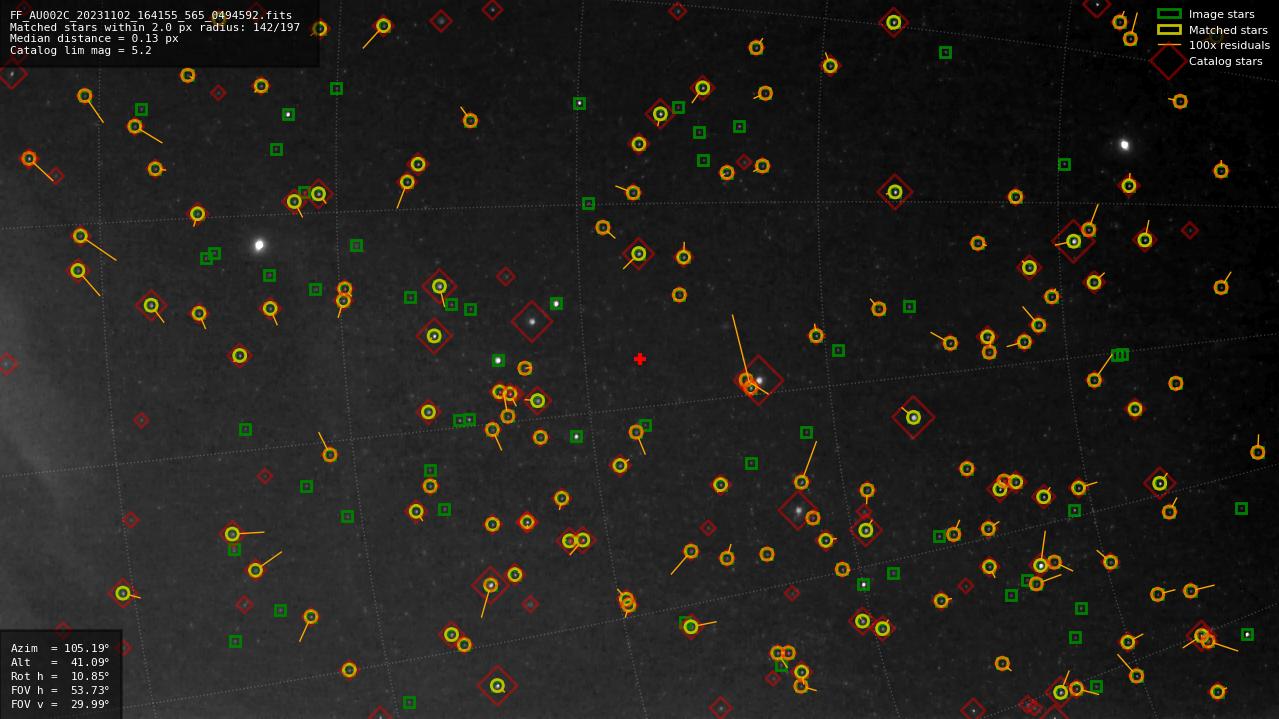Viewport: 1279px width, 719px height.
Task: Click the 'FOV h = 53.73°' value
Action: click(x=60, y=690)
